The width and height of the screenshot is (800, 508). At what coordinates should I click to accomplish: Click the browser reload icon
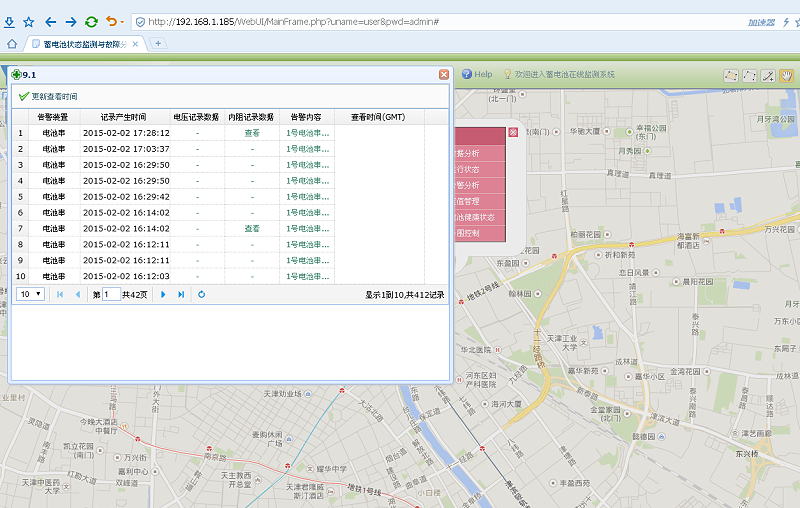coord(91,21)
